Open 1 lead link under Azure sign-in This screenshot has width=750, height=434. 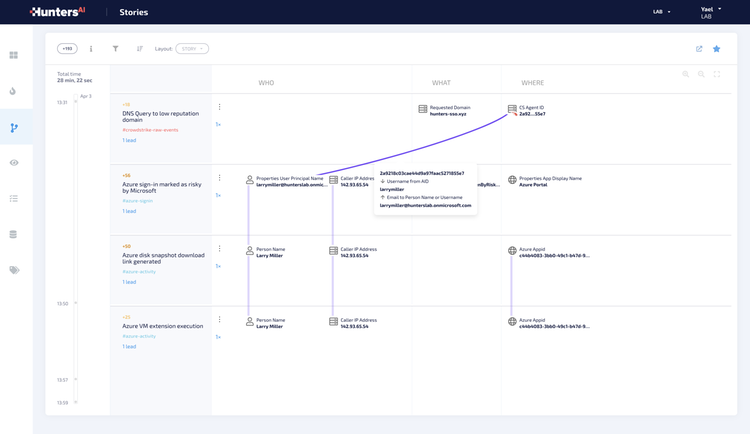point(129,211)
